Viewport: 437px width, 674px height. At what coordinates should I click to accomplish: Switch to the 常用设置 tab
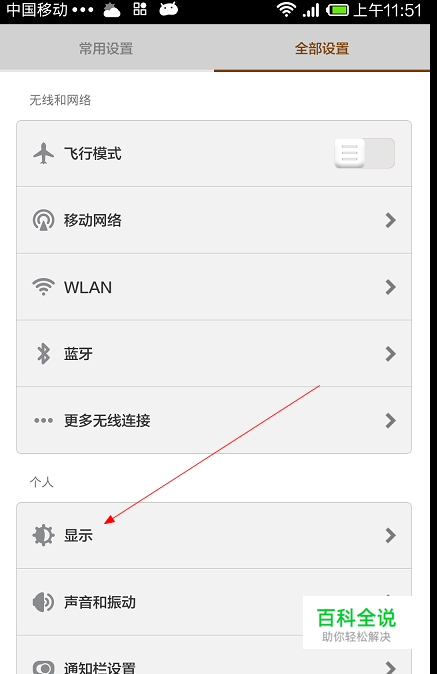[x=107, y=48]
